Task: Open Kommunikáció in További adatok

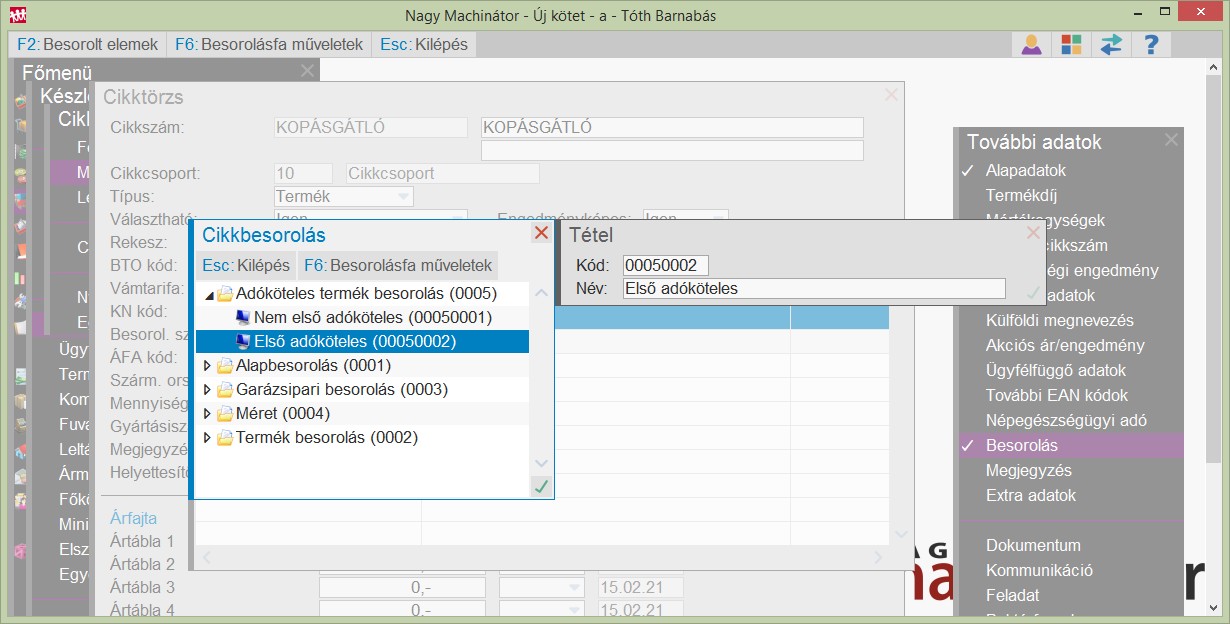Action: [1039, 571]
